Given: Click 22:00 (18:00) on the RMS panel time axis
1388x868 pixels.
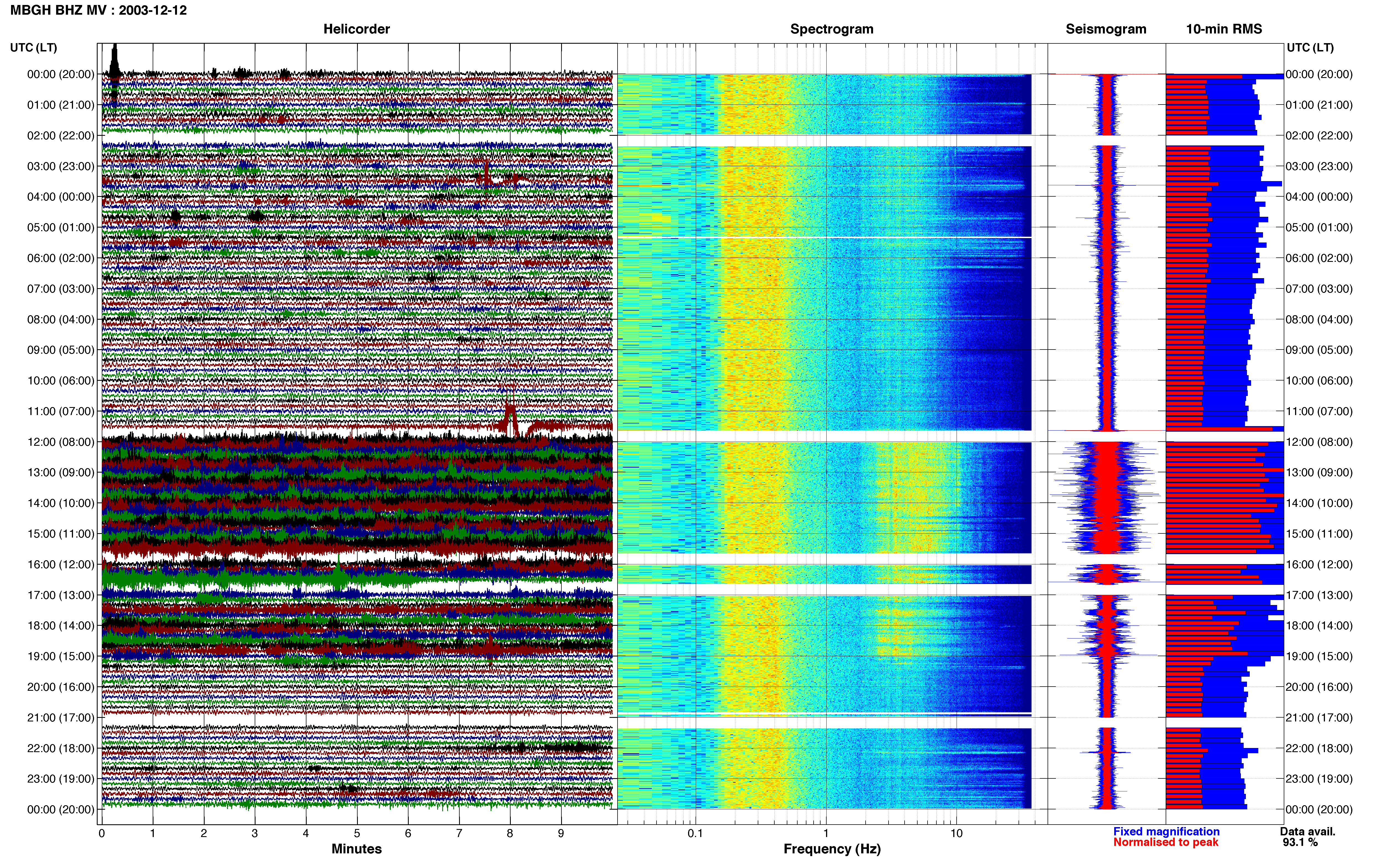Looking at the screenshot, I should pyautogui.click(x=1319, y=749).
